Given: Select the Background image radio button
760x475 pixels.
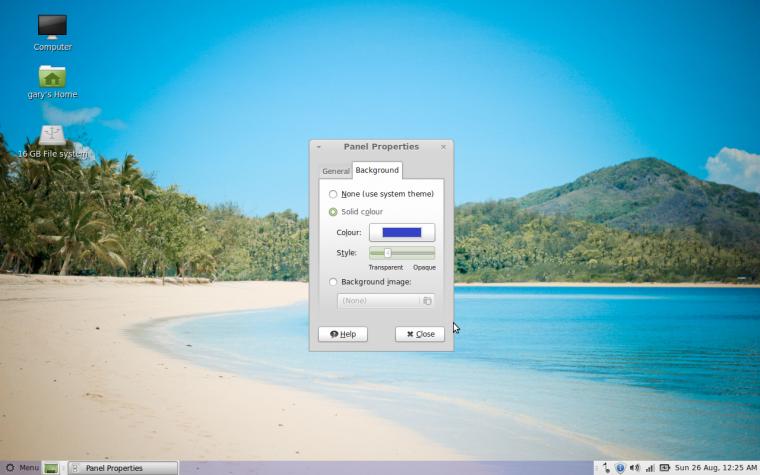Looking at the screenshot, I should pyautogui.click(x=333, y=282).
